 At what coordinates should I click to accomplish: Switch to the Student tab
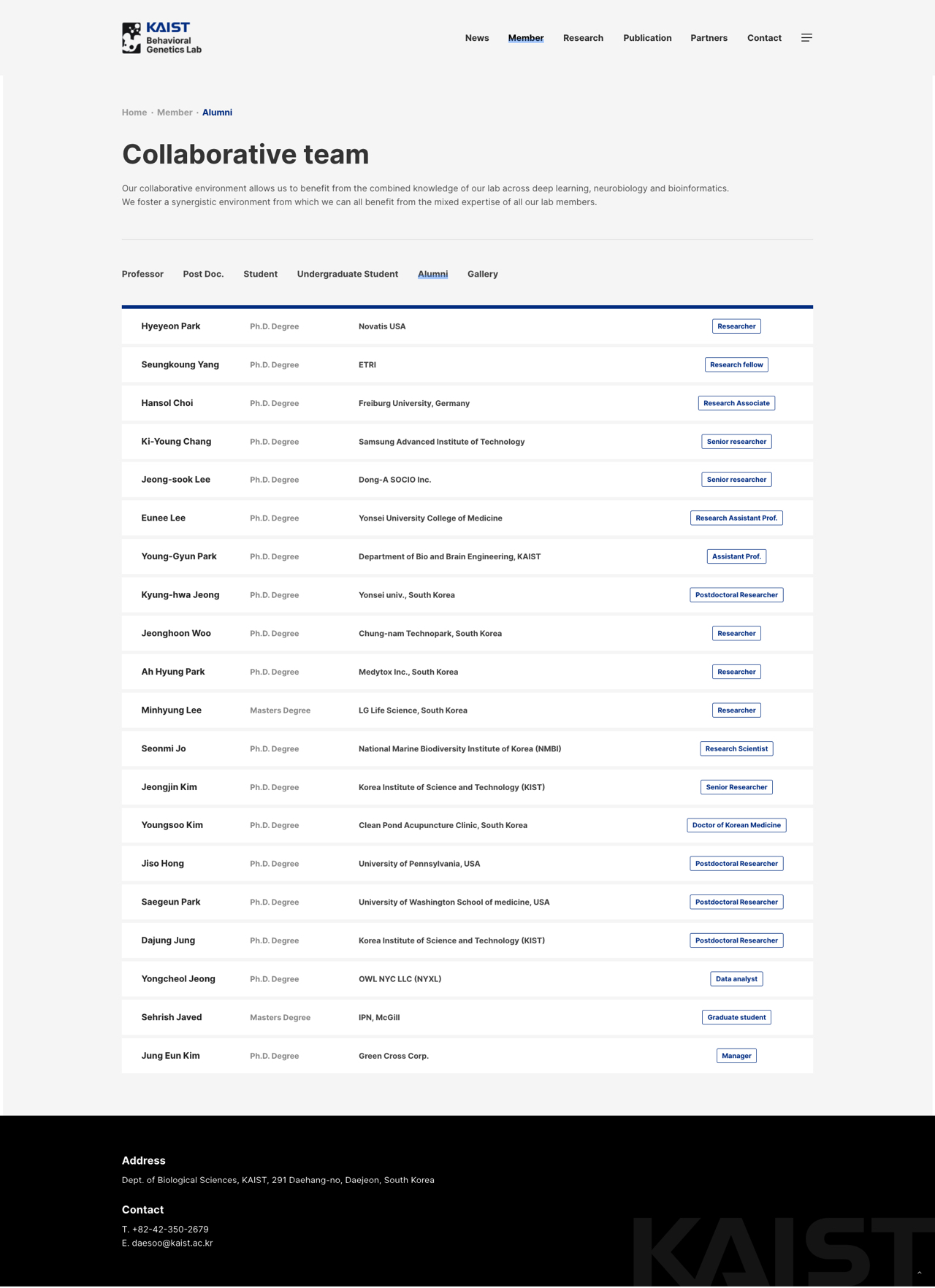tap(260, 274)
